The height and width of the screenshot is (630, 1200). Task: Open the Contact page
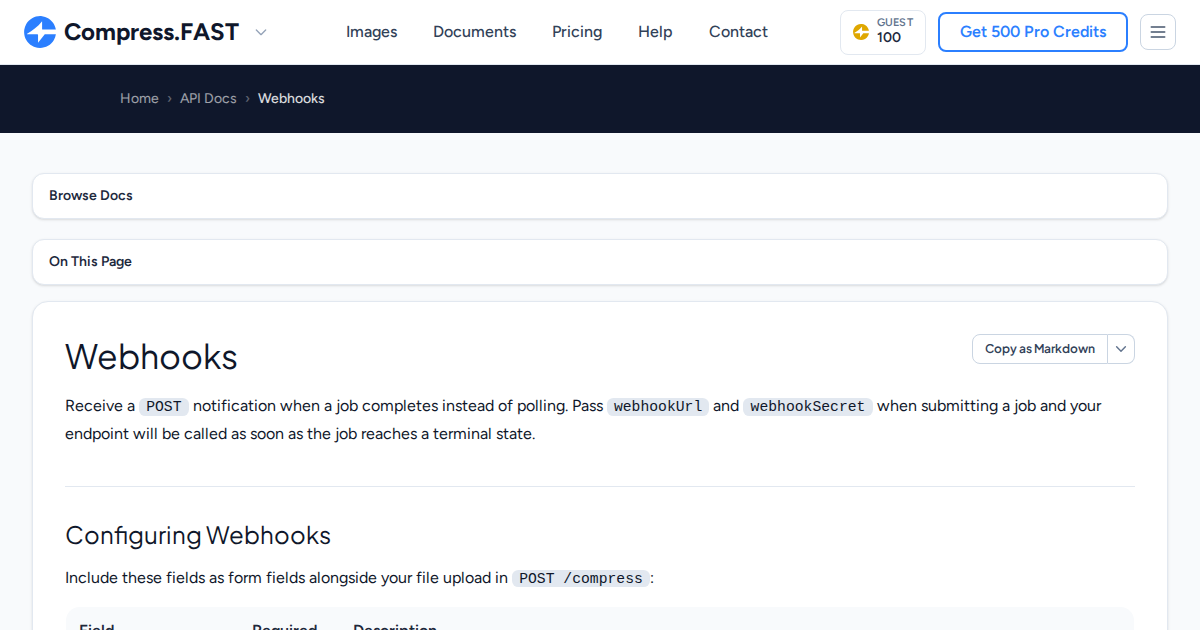point(738,32)
